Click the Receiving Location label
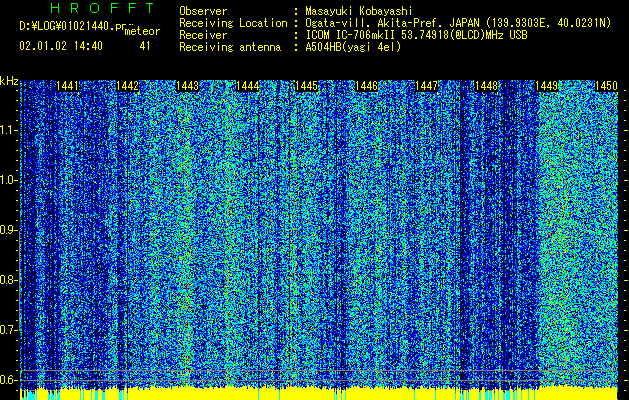 coord(233,23)
